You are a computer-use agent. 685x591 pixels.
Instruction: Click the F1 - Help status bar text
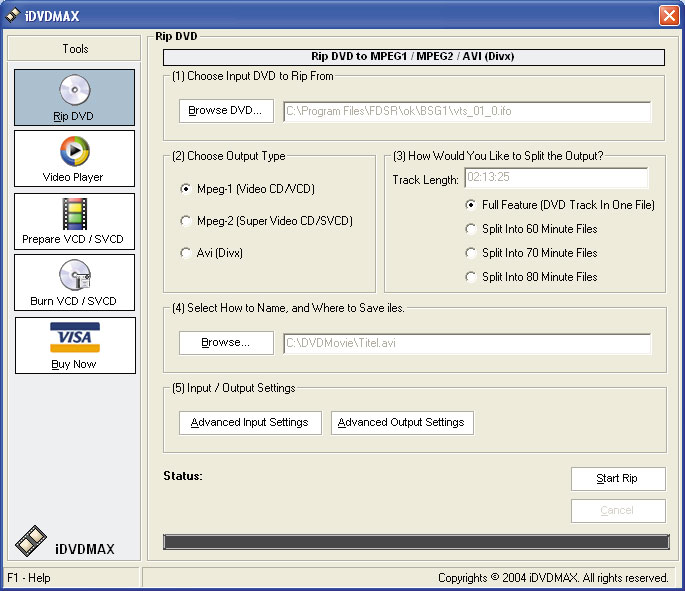(x=29, y=578)
